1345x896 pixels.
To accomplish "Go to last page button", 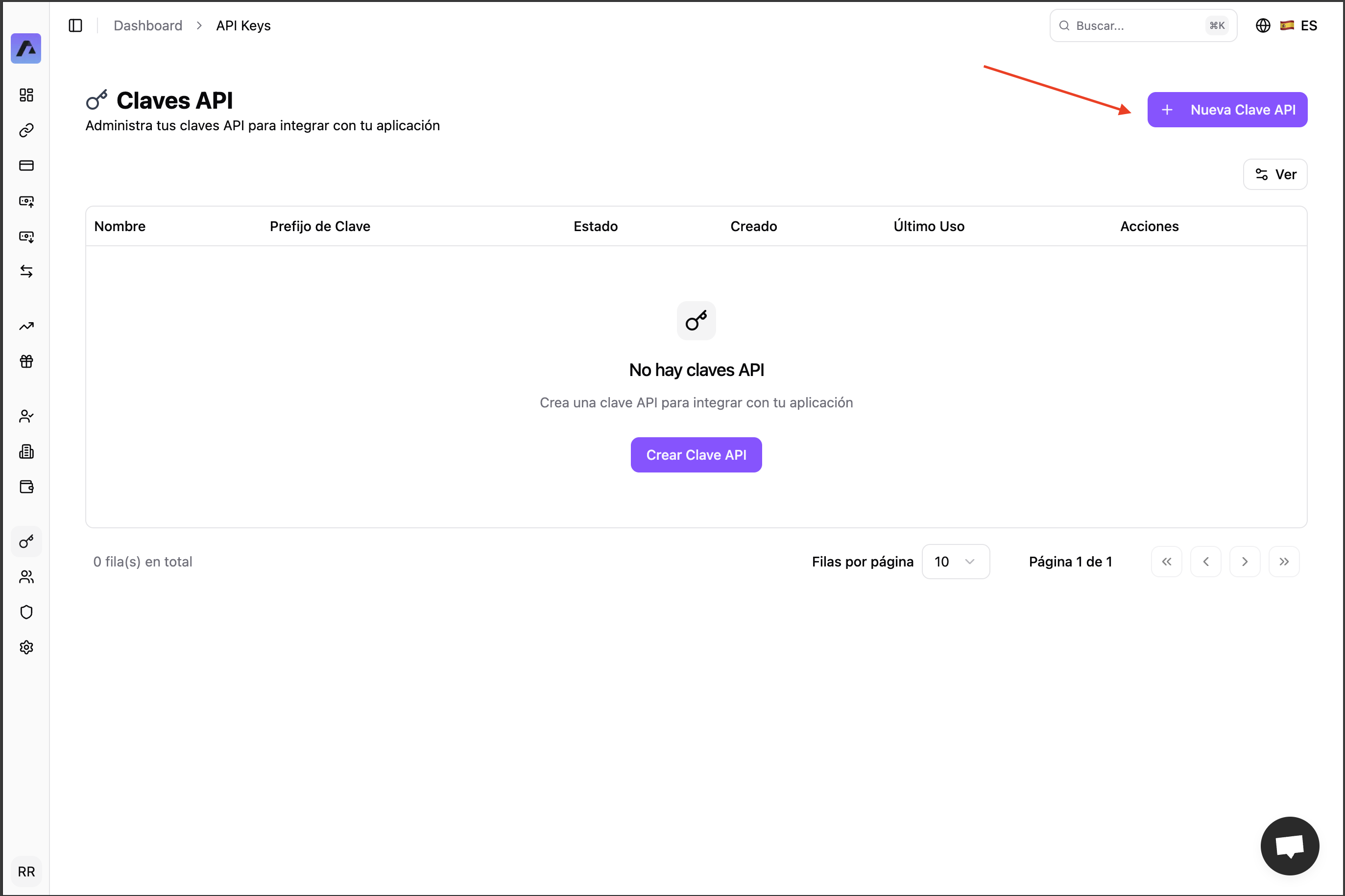I will 1284,562.
